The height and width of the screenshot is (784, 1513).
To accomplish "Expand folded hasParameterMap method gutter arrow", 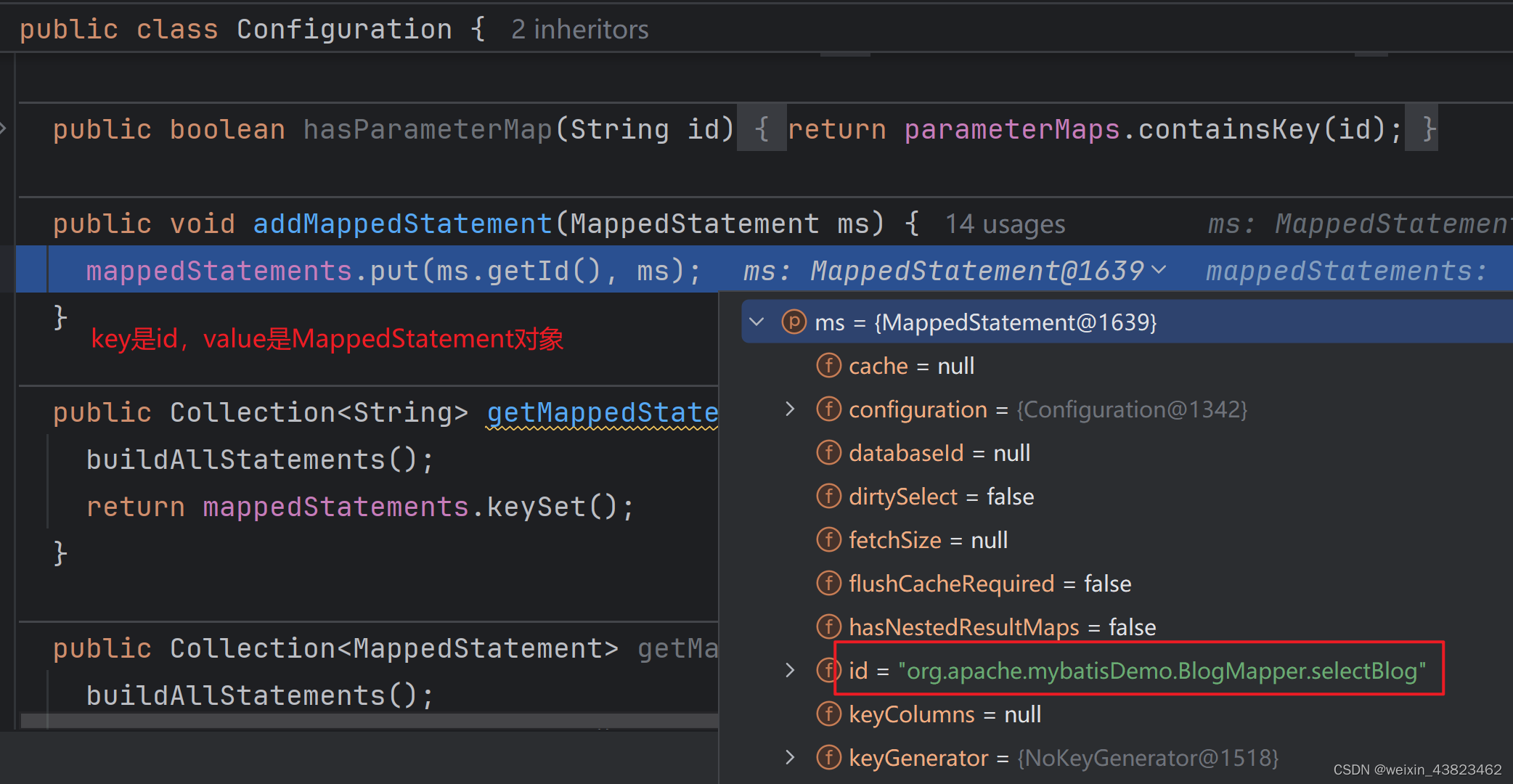I will pyautogui.click(x=4, y=129).
